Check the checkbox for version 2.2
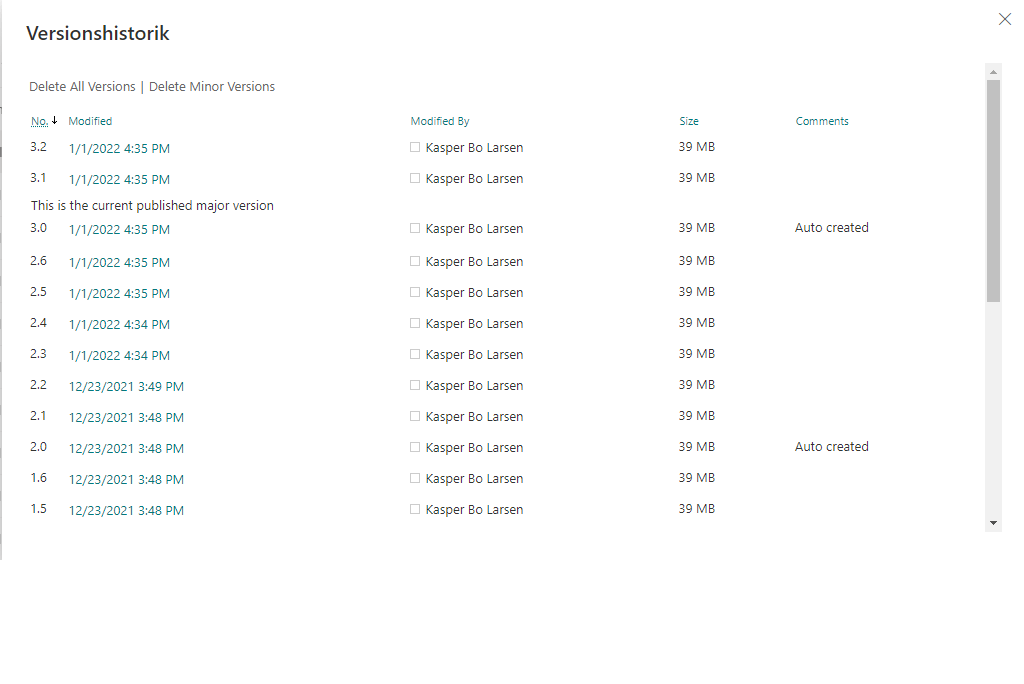This screenshot has width=1024, height=684. pyautogui.click(x=414, y=384)
